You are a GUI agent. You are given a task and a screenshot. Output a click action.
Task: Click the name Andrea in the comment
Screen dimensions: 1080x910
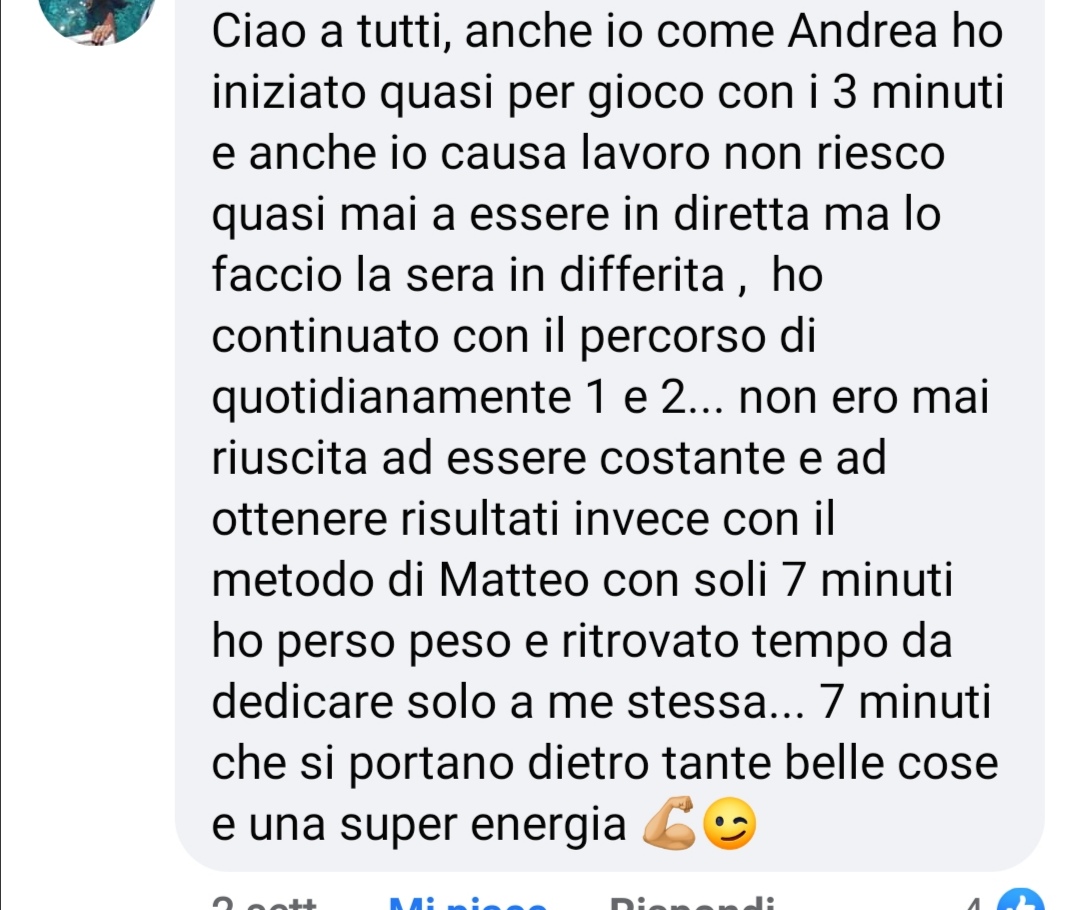click(862, 32)
